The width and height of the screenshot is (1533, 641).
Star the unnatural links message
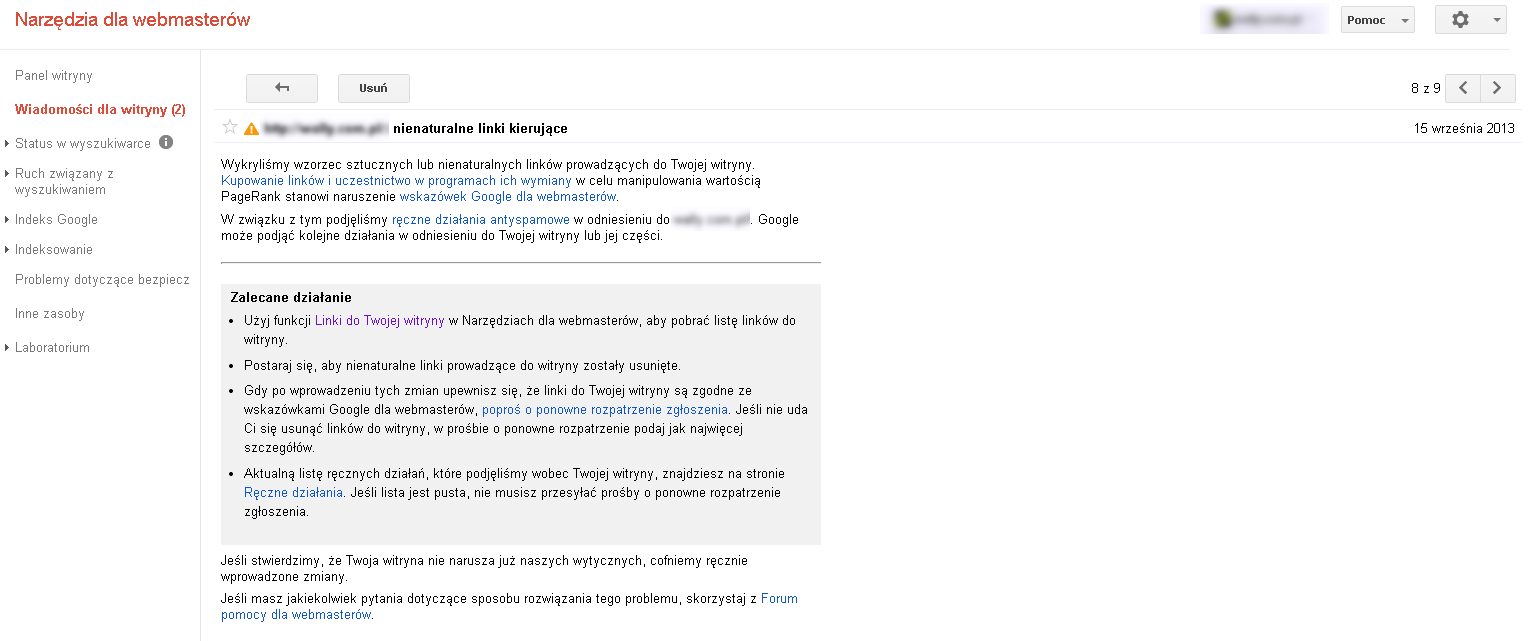click(230, 127)
